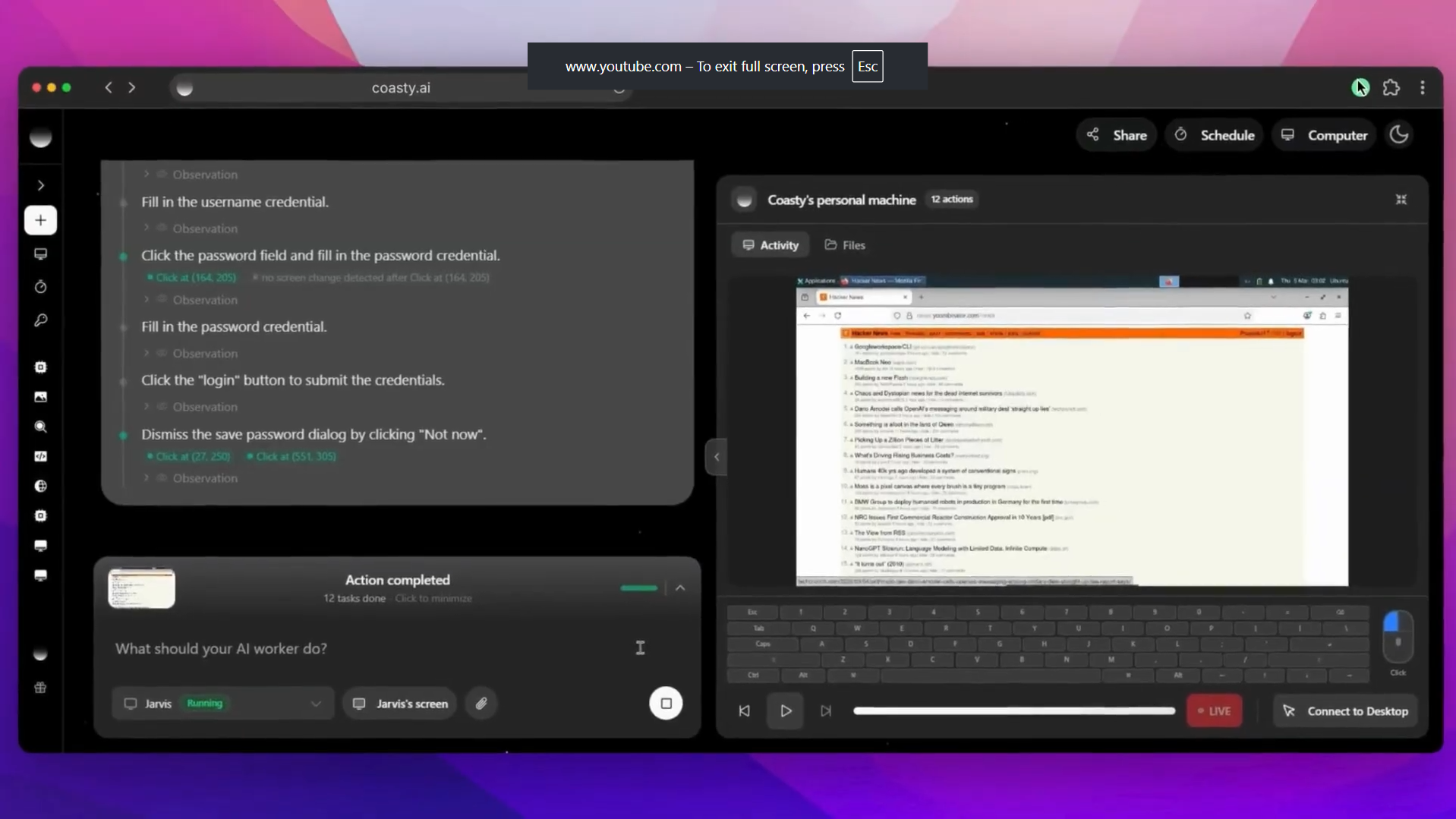The width and height of the screenshot is (1456, 819).
Task: Click the Jarvis's screen button
Action: (400, 704)
